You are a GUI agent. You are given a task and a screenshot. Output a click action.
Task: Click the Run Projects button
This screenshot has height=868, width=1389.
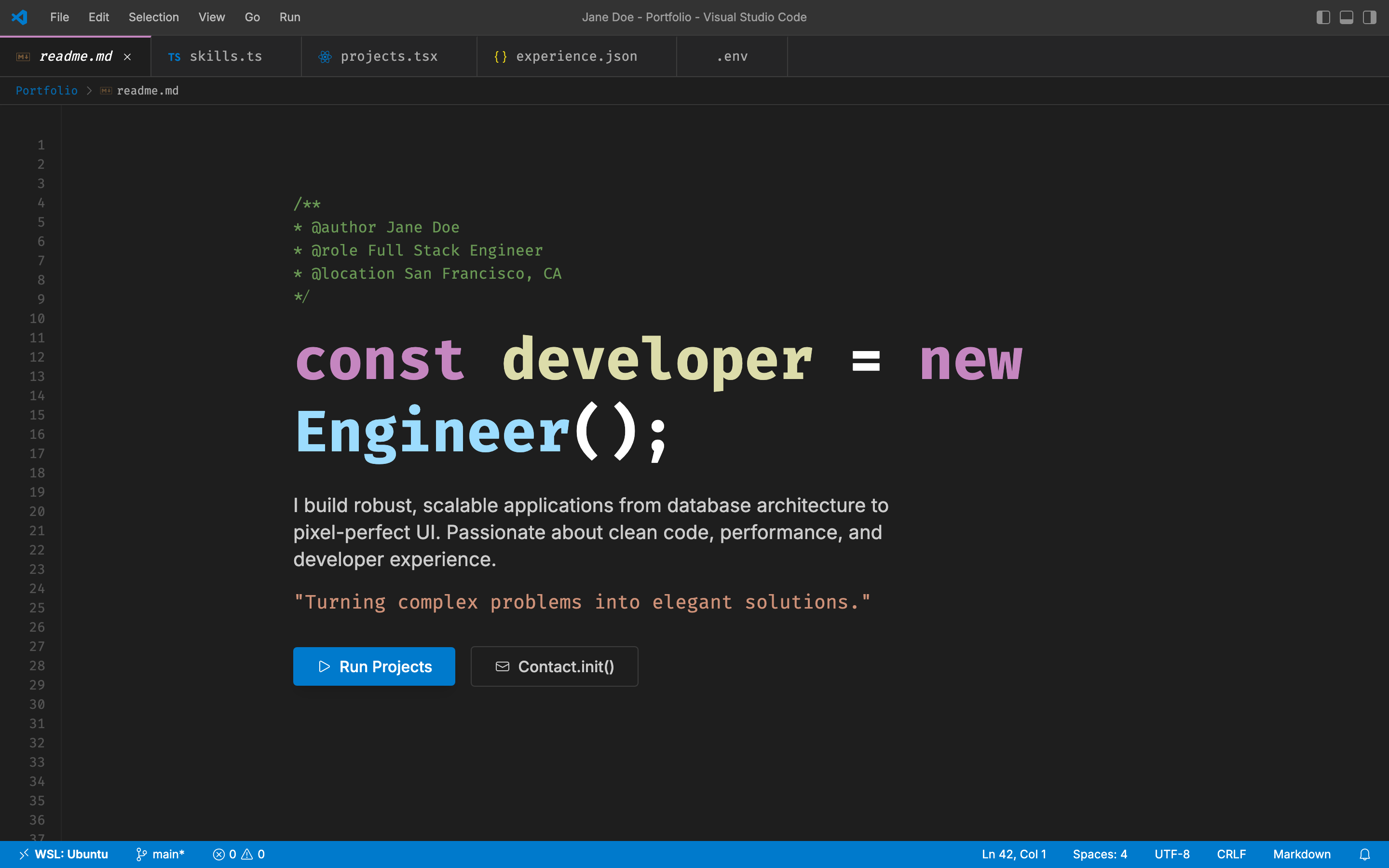(374, 666)
